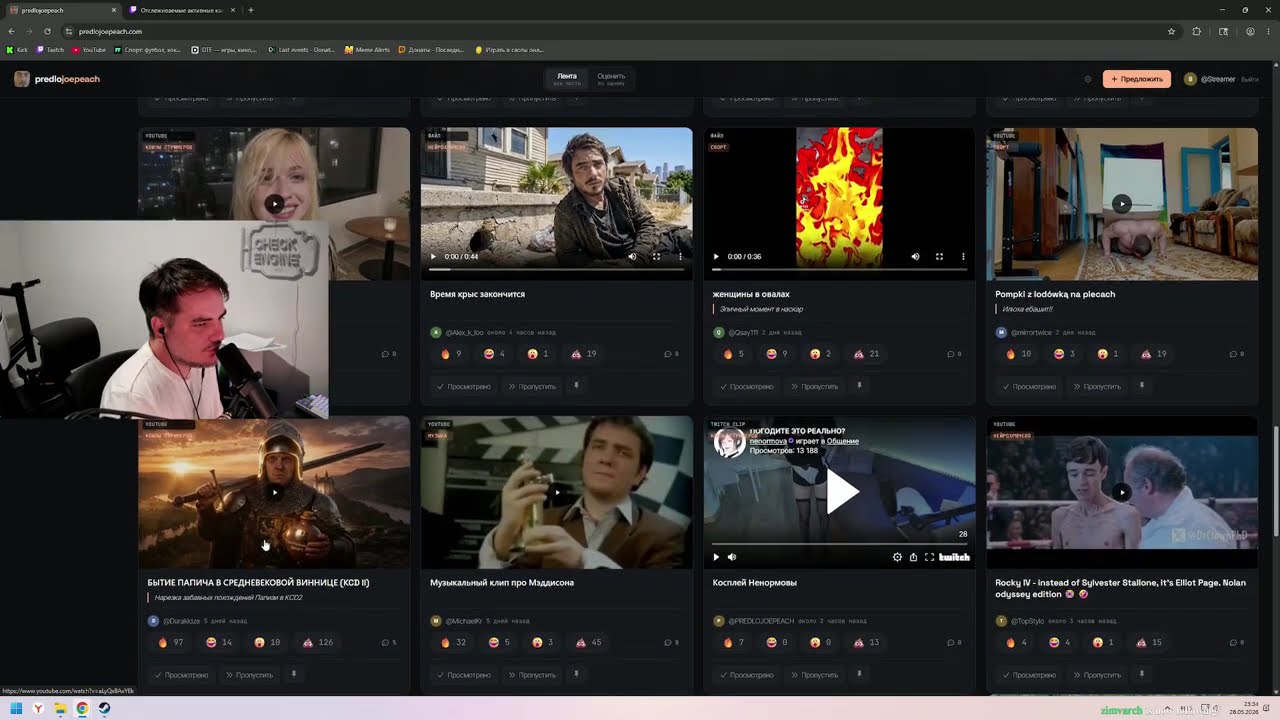The image size is (1280, 720).
Task: Open the YouTube bookmark
Action: tap(89, 49)
